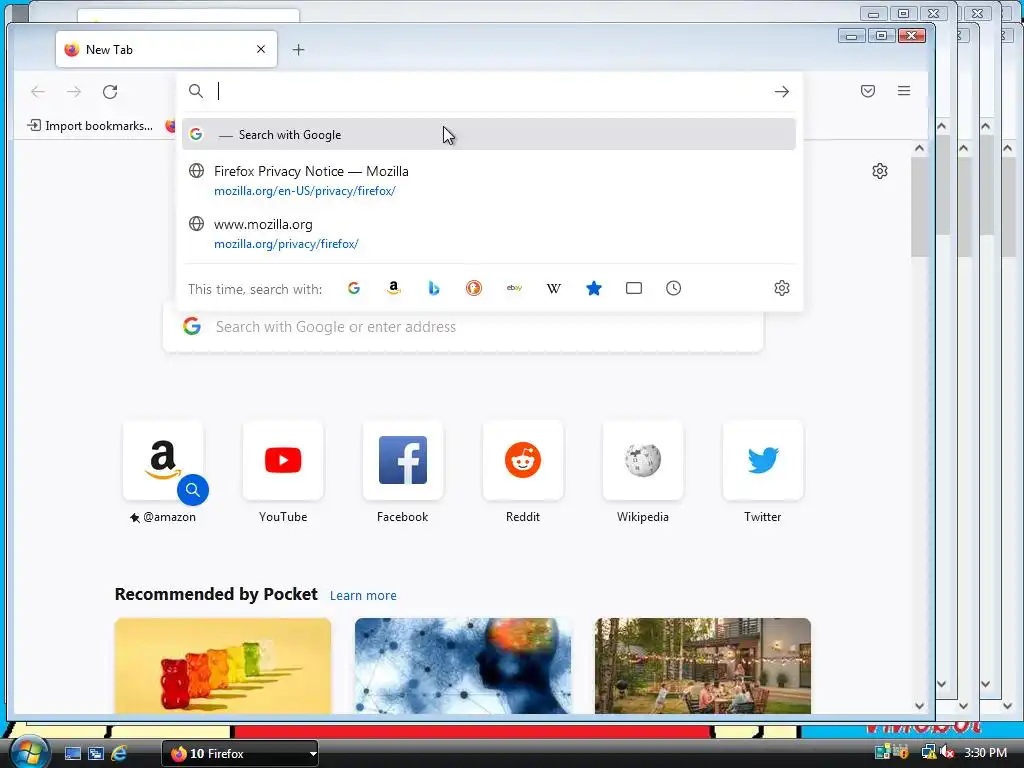Open search settings gear in dropdown
Viewport: 1024px width, 768px height.
tap(782, 288)
